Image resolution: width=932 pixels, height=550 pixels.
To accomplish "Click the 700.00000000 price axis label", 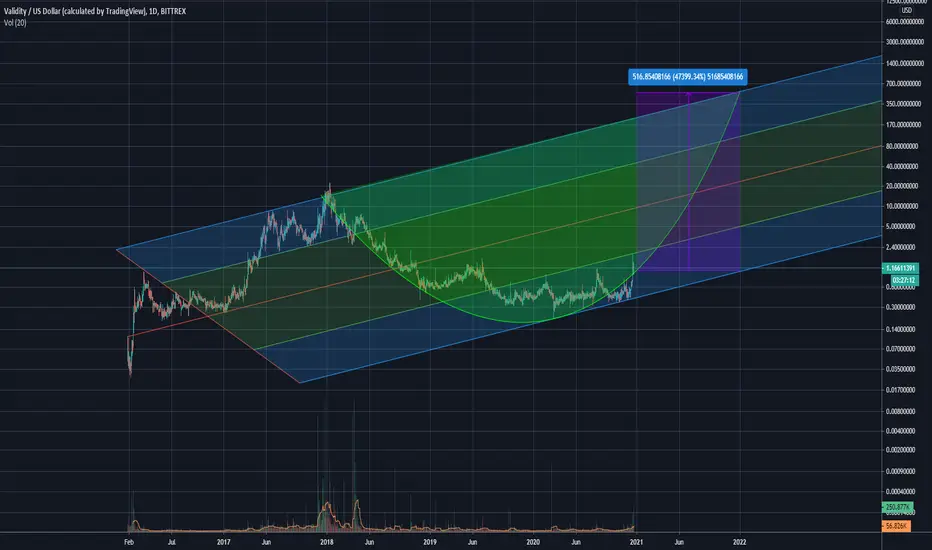I will click(903, 84).
